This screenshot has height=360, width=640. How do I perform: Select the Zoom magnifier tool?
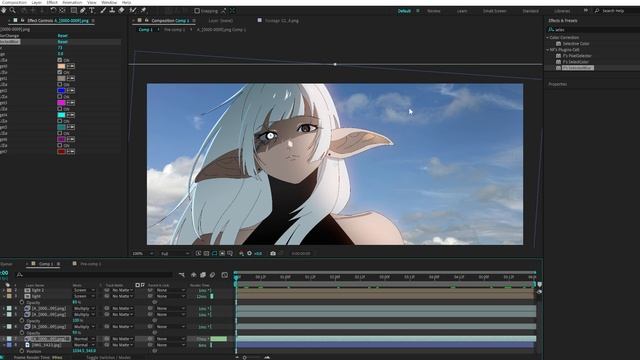(x=13, y=10)
